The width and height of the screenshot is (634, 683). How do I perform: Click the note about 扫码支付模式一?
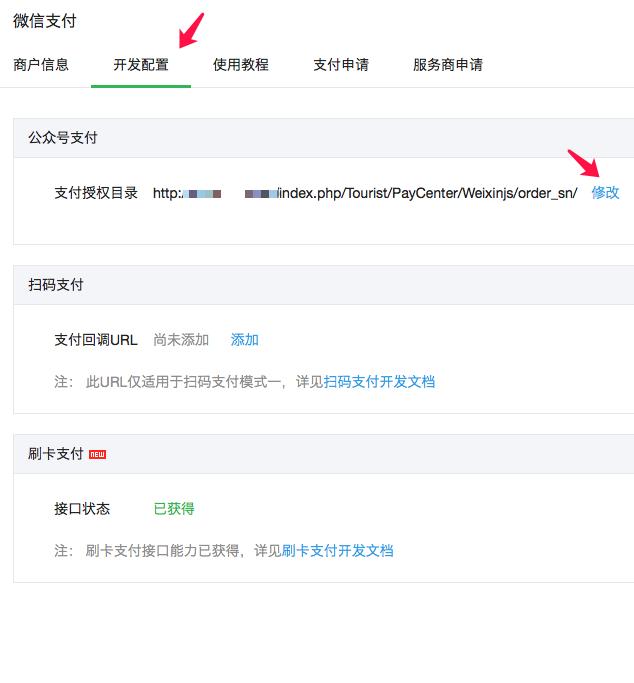coord(245,382)
